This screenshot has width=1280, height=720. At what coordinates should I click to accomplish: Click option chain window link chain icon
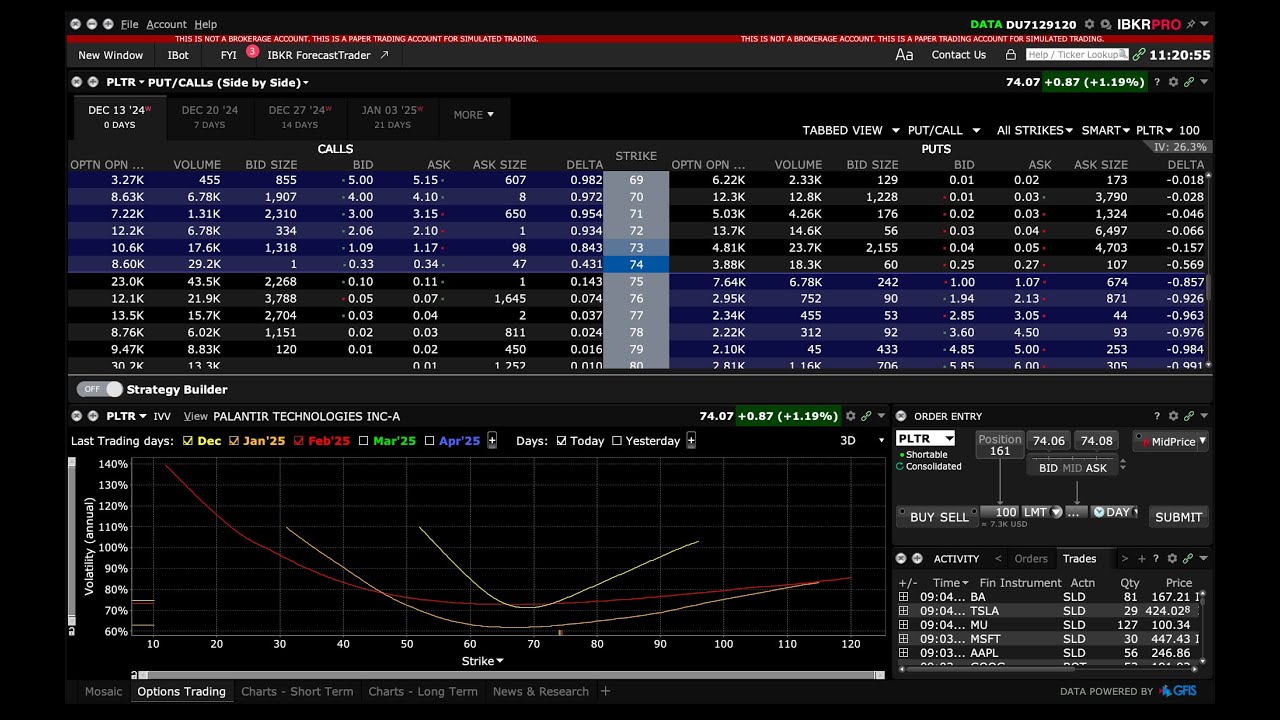[1189, 82]
